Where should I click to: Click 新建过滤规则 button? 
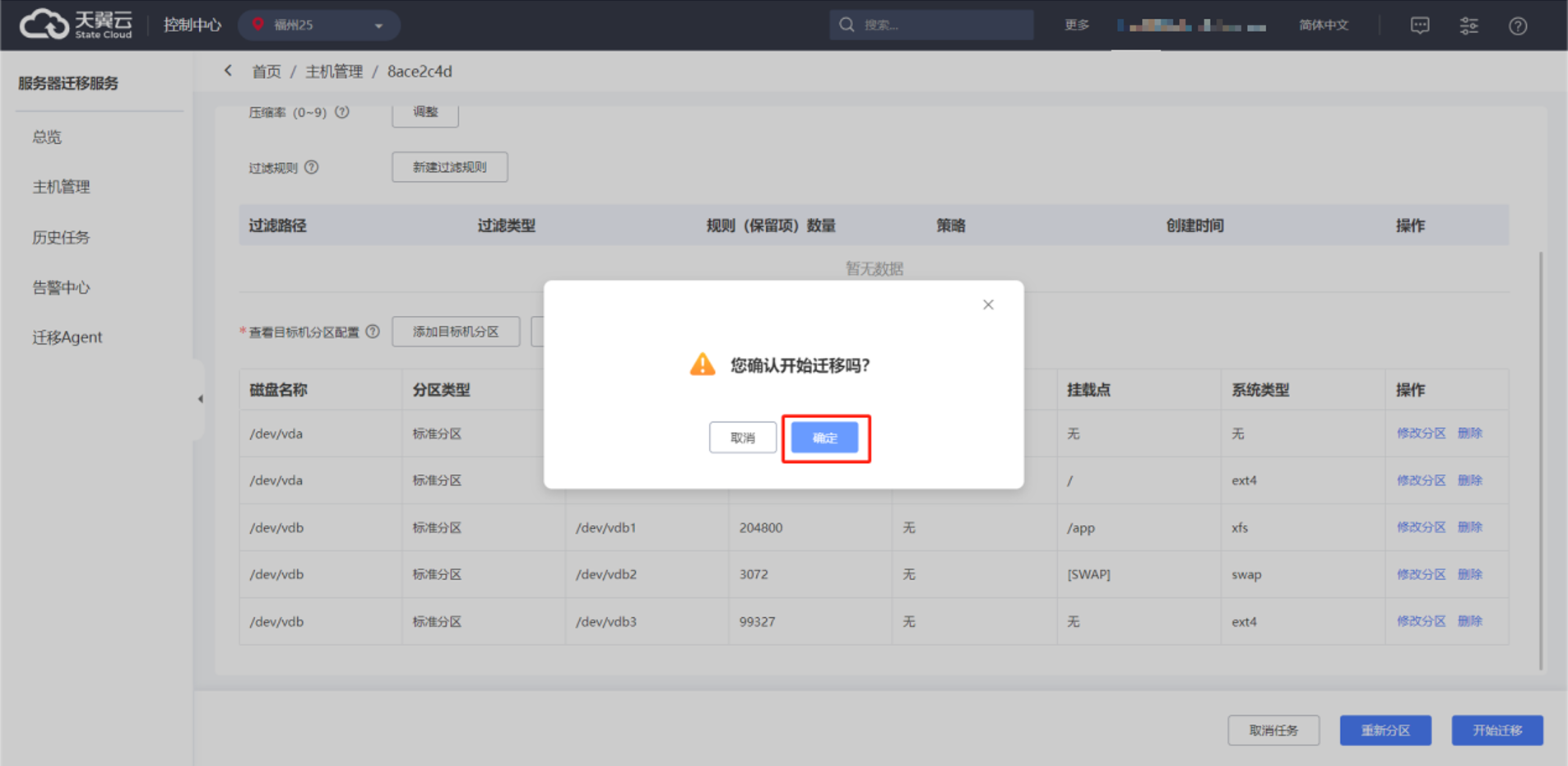[449, 167]
